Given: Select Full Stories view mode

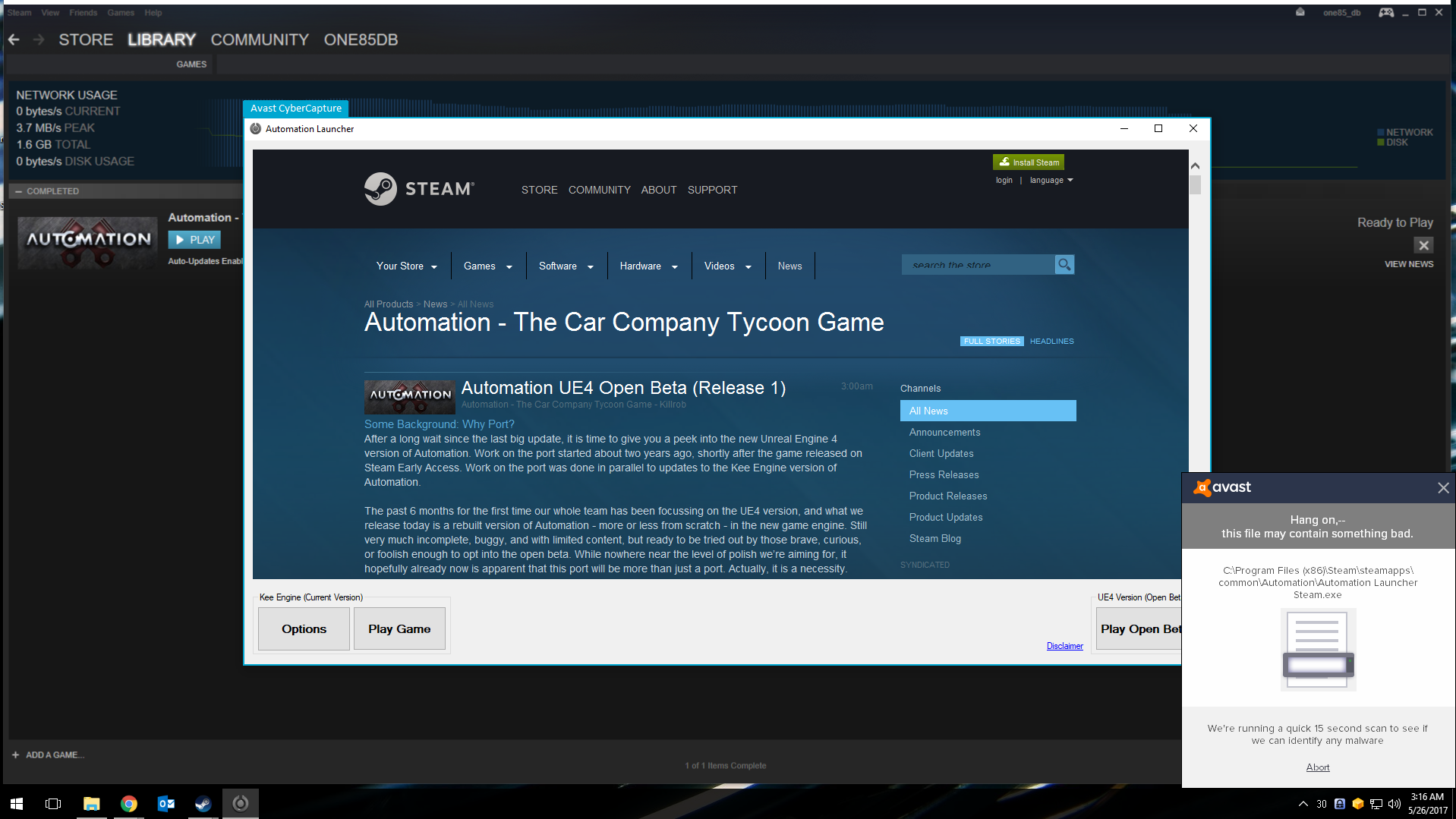Looking at the screenshot, I should (x=991, y=342).
